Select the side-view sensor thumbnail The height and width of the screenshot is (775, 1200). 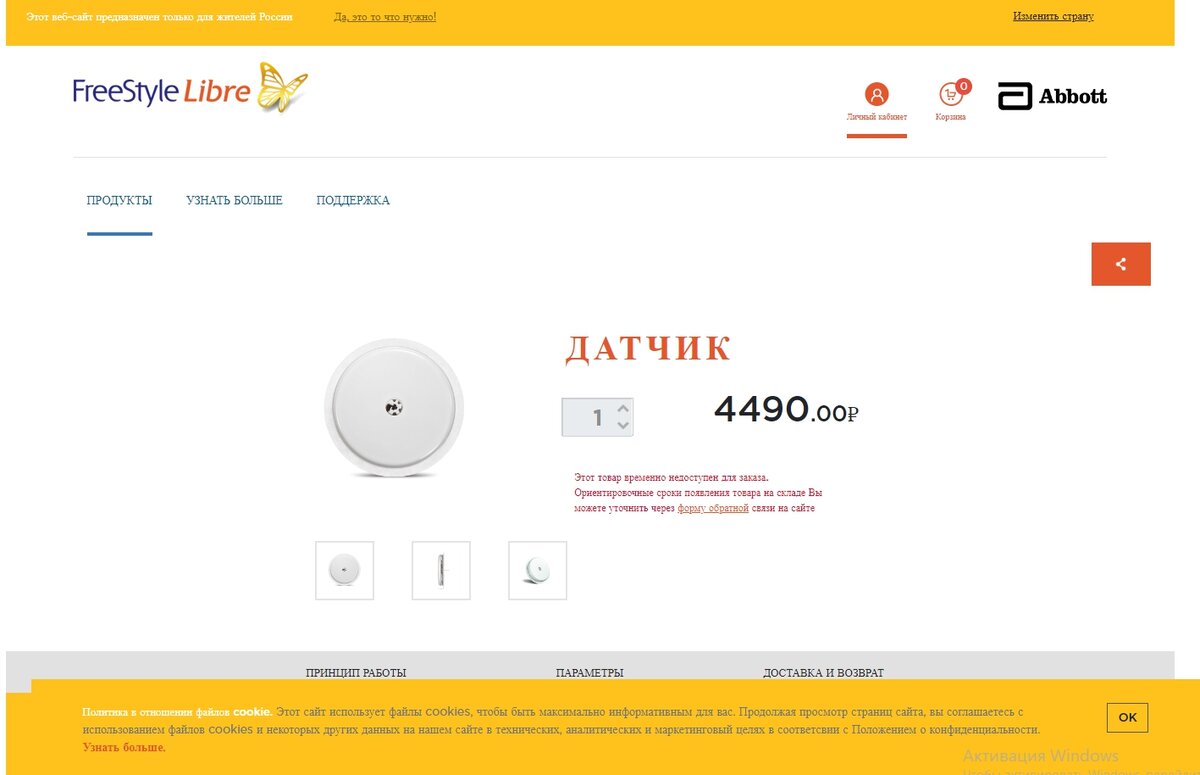point(441,570)
